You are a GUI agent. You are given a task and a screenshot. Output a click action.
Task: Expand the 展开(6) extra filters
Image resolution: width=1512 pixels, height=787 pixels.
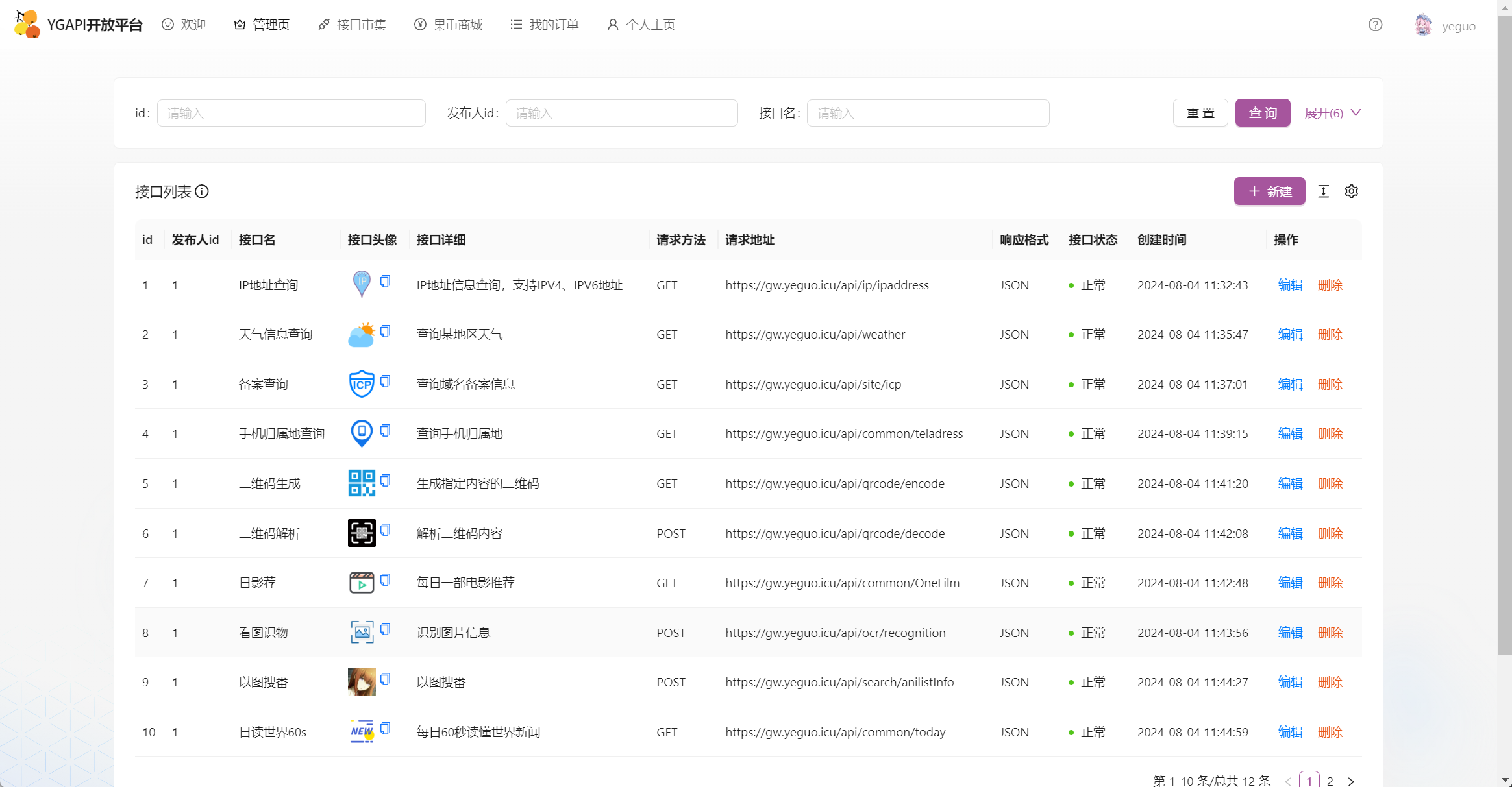(x=1332, y=112)
